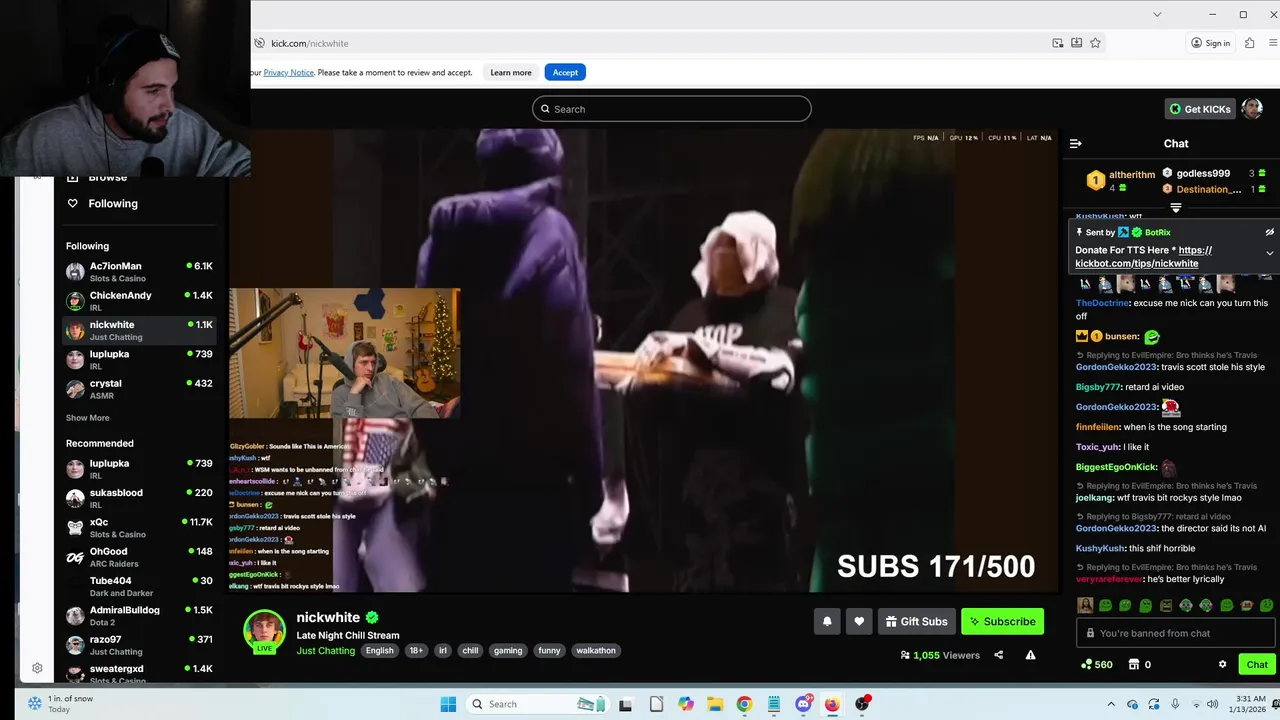
Task: Open the browser's list-all-tabs dropdown arrow
Action: click(1157, 14)
